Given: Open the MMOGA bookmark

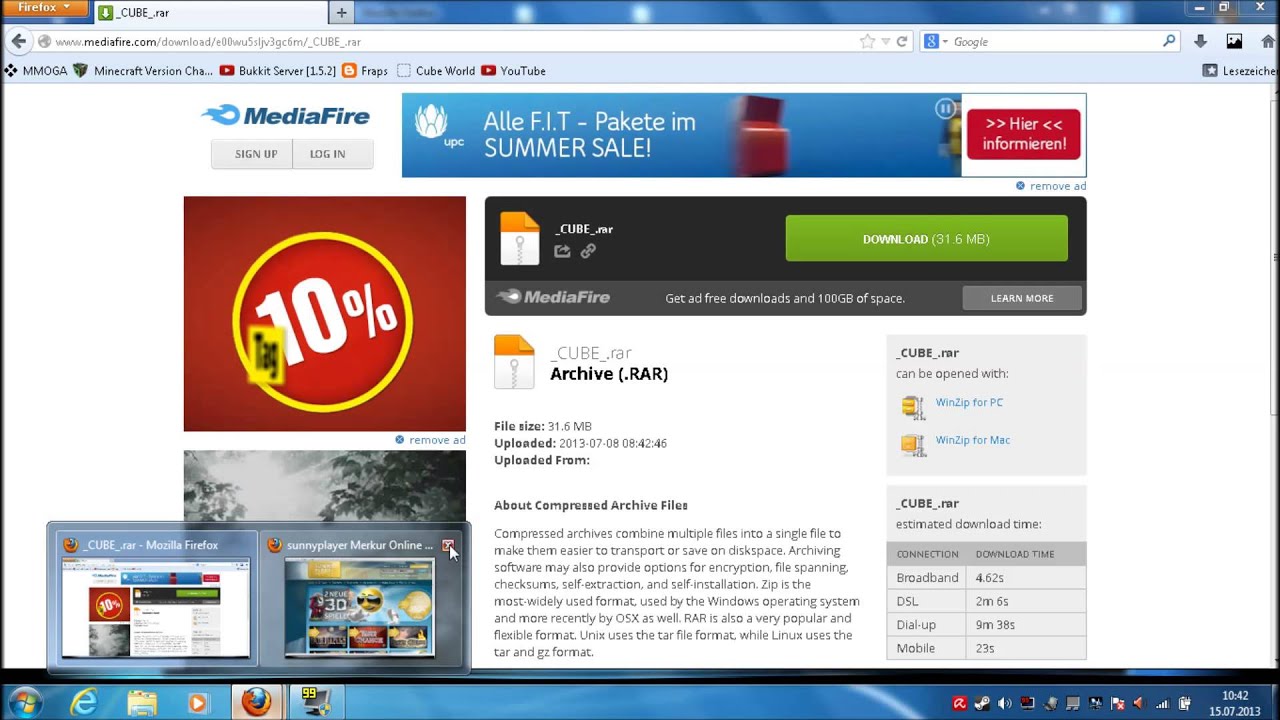Looking at the screenshot, I should point(37,71).
